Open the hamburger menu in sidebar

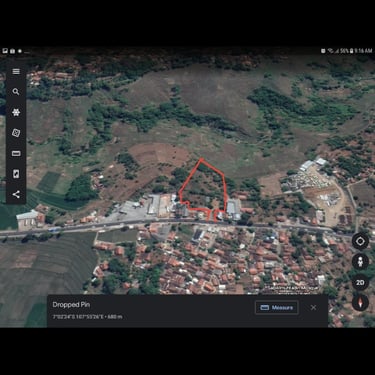16,72
